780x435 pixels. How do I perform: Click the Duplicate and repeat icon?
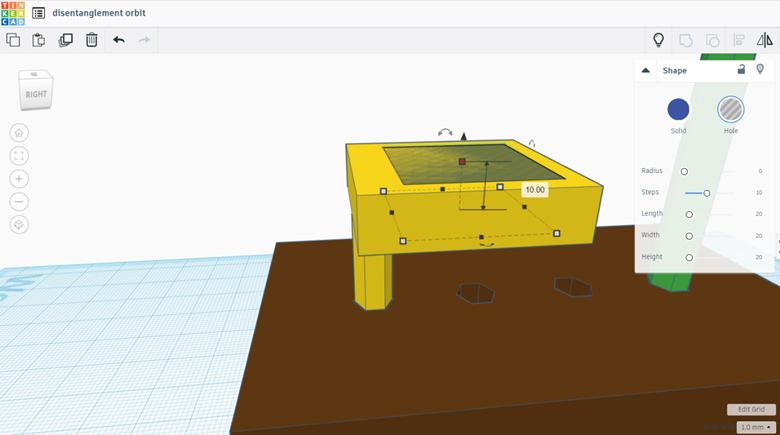[65, 40]
